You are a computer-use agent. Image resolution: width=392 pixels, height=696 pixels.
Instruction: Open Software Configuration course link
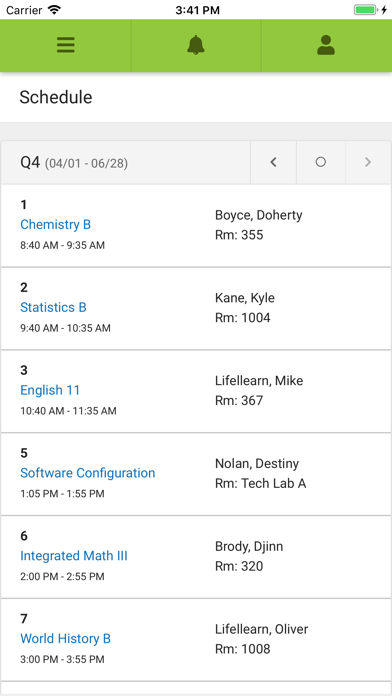pyautogui.click(x=88, y=473)
